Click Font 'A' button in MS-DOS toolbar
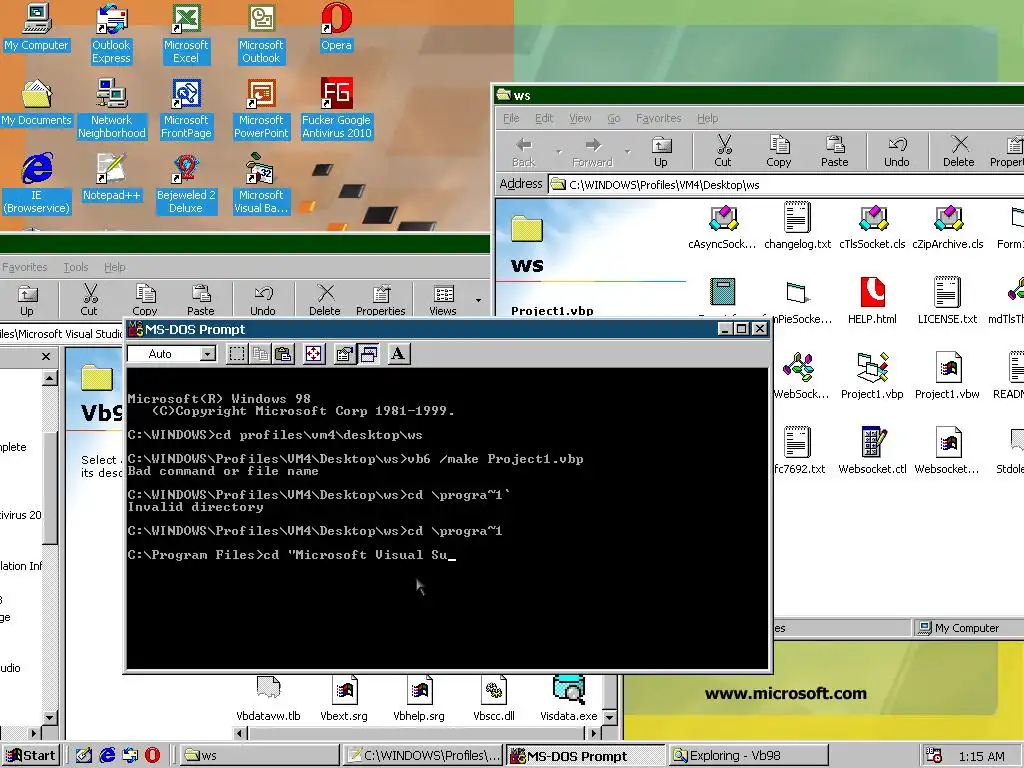 point(398,354)
